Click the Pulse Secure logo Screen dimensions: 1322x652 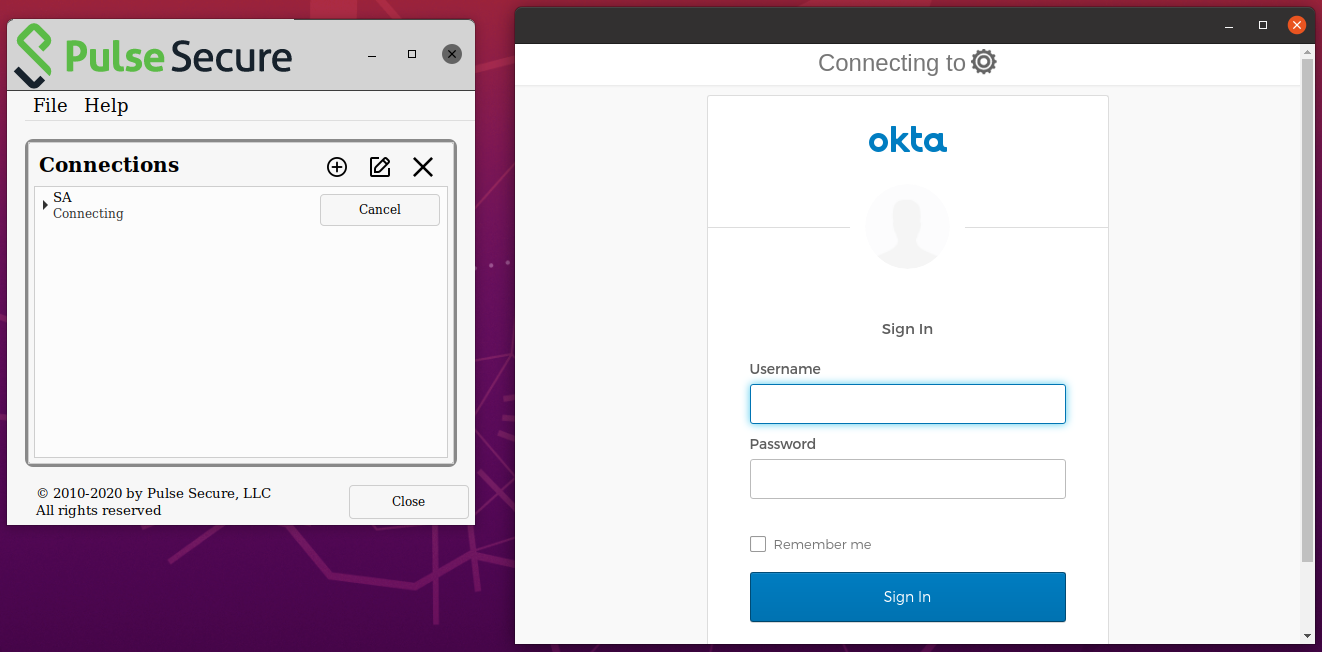(x=154, y=56)
